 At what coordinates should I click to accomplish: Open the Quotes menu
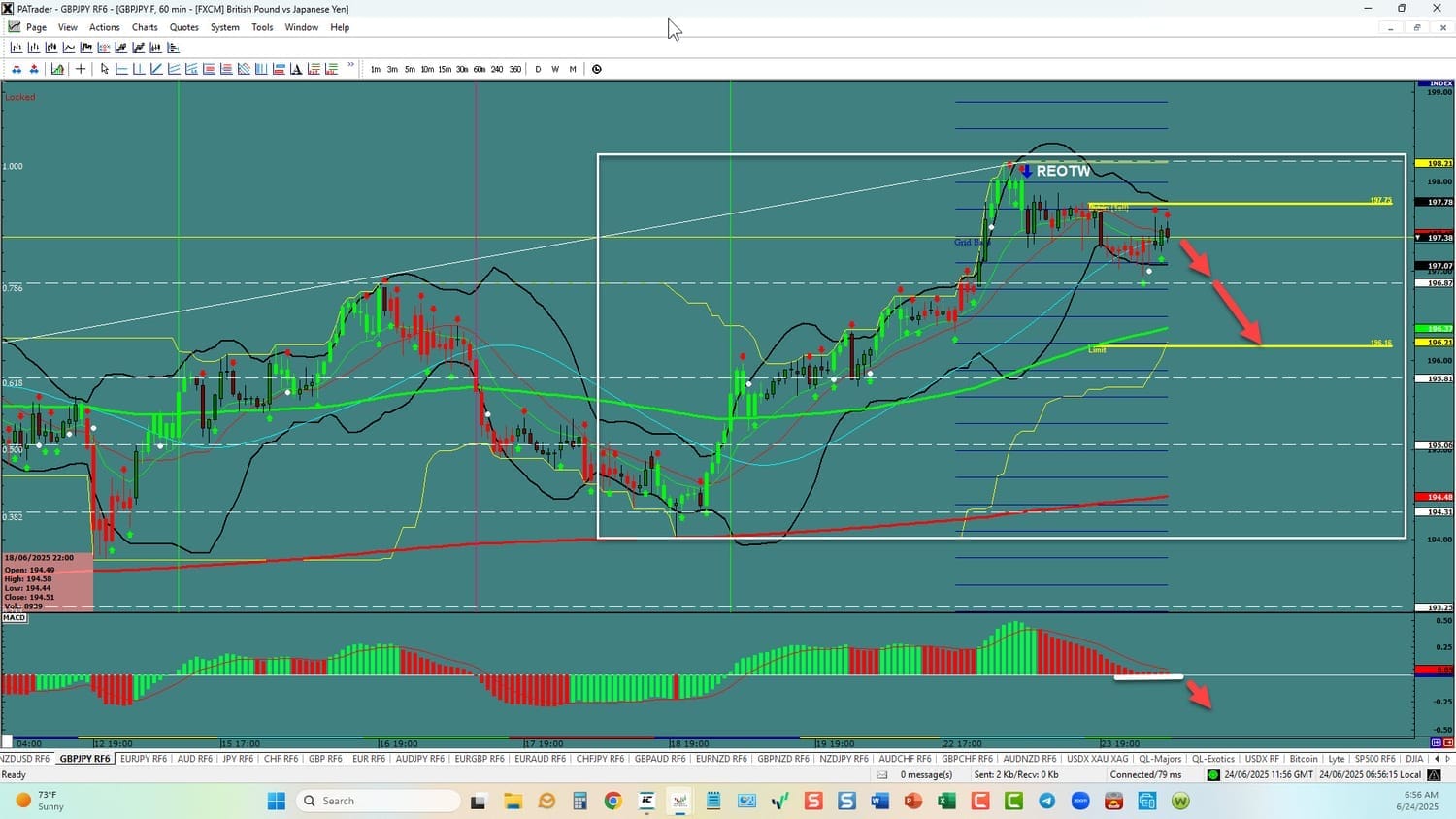click(183, 27)
